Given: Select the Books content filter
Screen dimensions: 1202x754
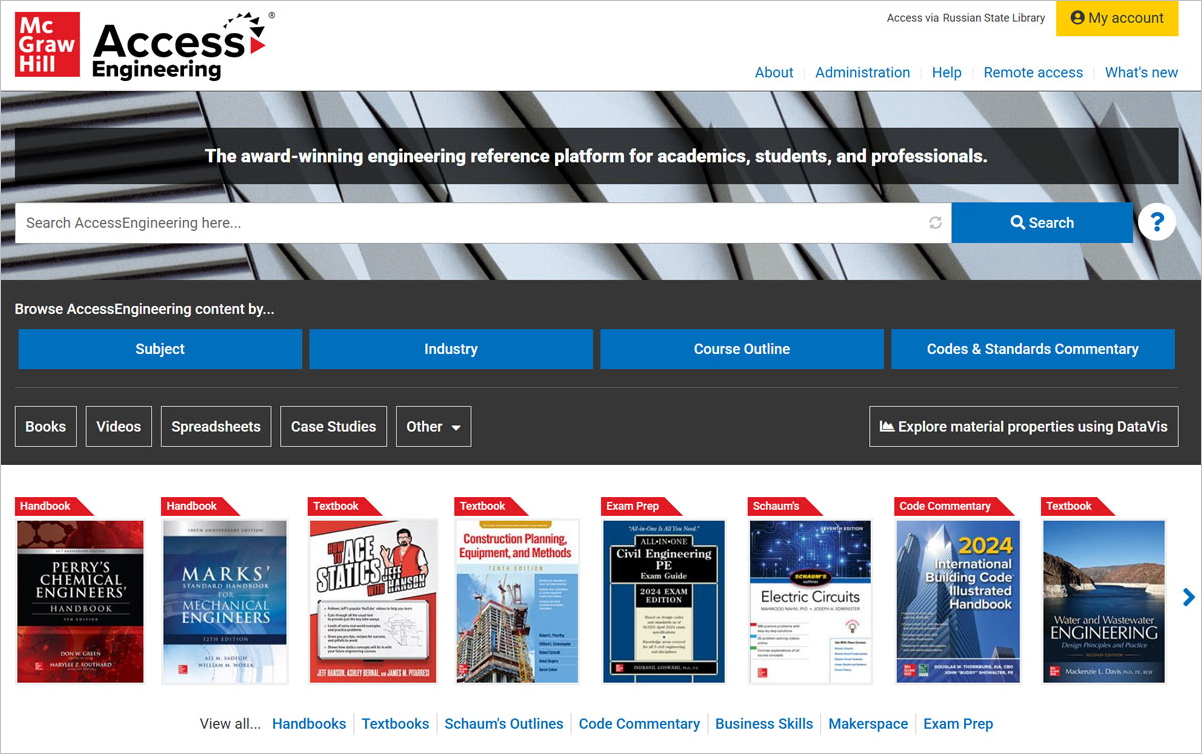Looking at the screenshot, I should click(46, 426).
